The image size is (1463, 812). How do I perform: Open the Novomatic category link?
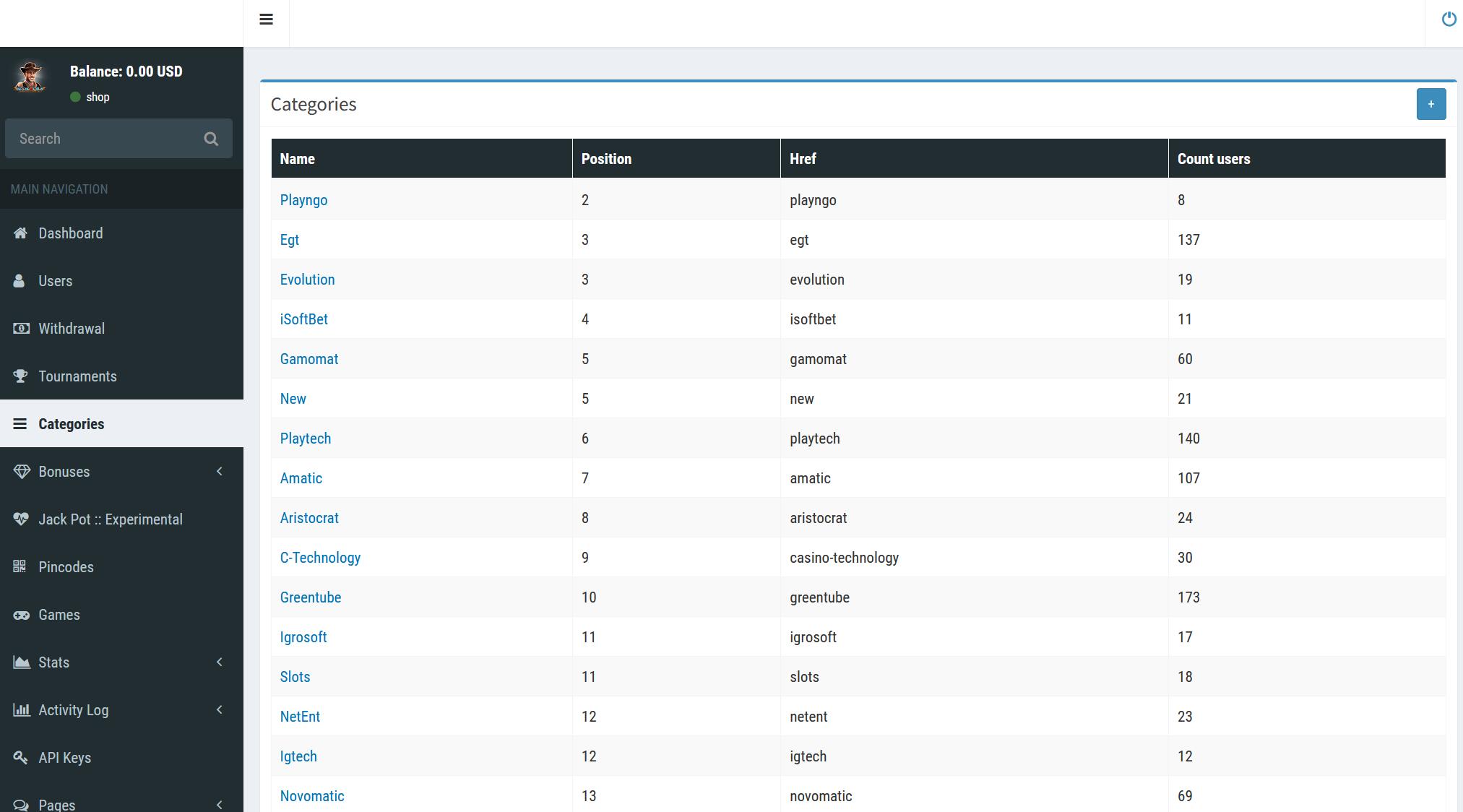point(312,796)
